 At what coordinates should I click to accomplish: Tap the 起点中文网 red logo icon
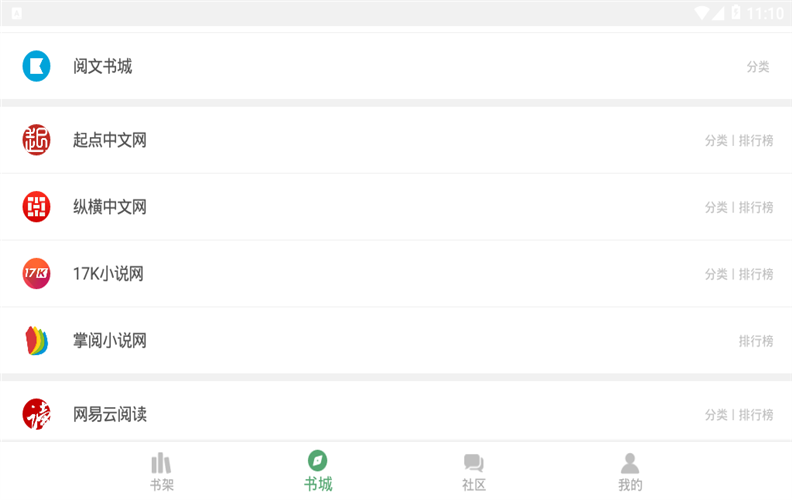(x=36, y=140)
